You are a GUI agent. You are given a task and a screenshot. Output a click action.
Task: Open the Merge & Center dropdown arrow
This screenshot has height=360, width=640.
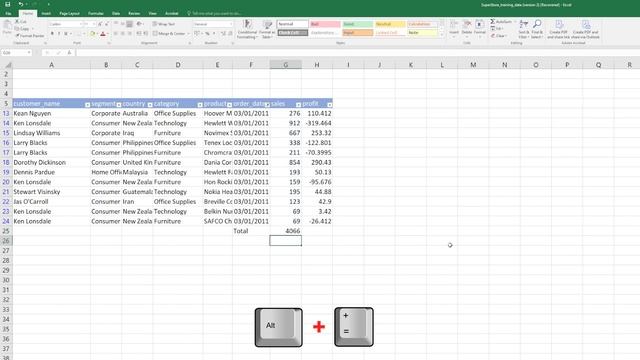tap(189, 33)
